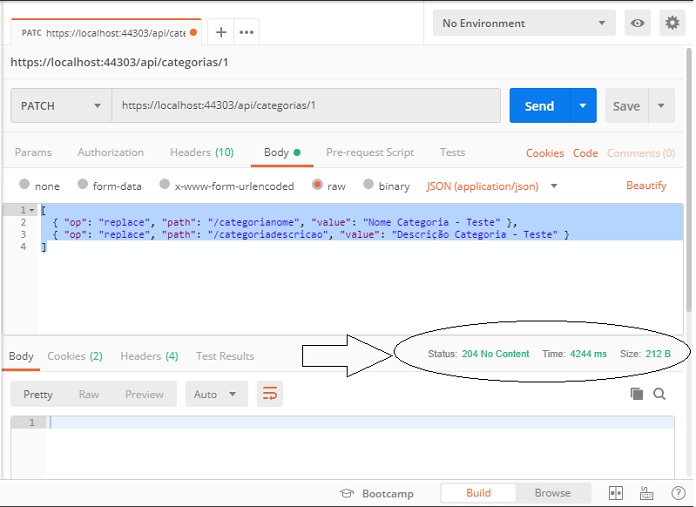Screen dimensions: 696x507
Task: Open the Cookies link
Action: [x=545, y=153]
